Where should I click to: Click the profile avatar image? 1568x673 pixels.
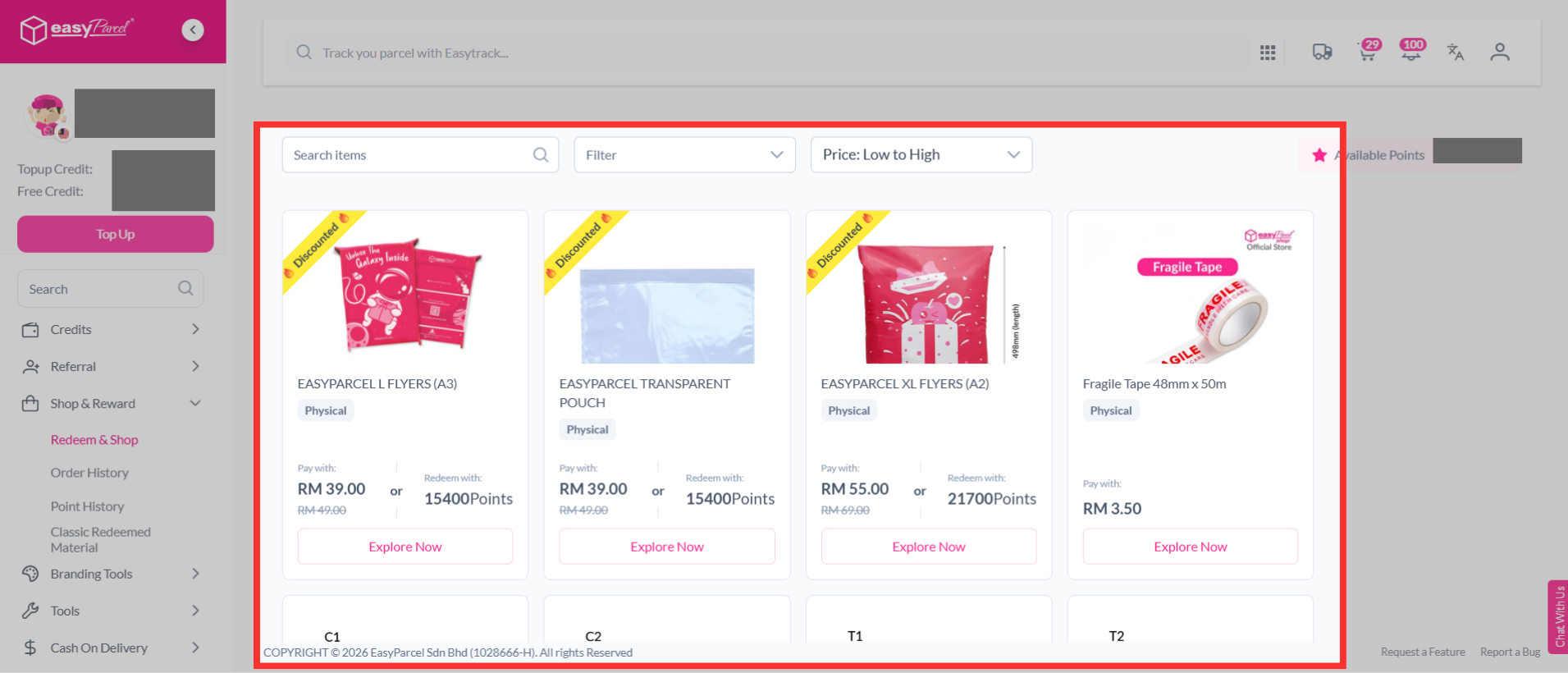point(47,115)
